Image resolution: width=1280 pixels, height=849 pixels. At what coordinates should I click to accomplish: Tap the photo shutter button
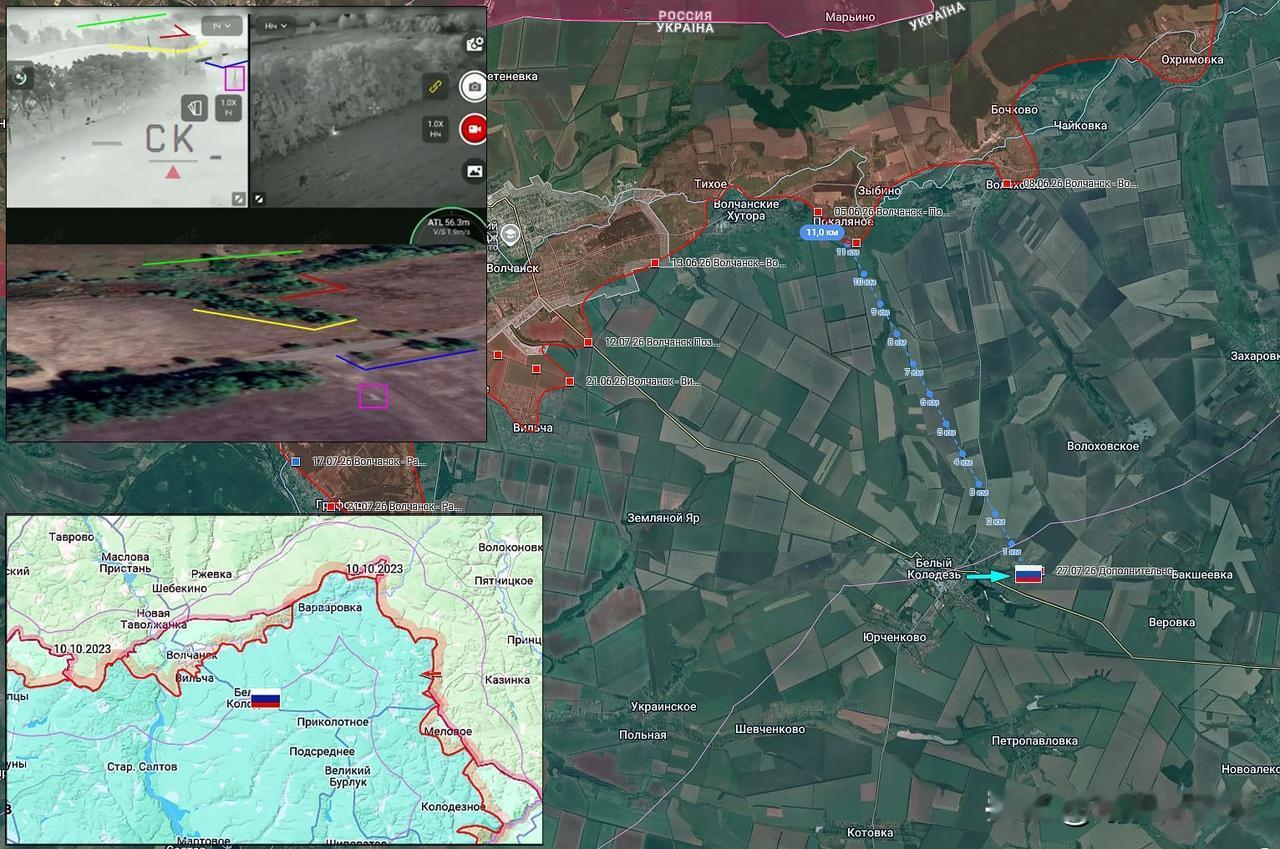pos(473,87)
